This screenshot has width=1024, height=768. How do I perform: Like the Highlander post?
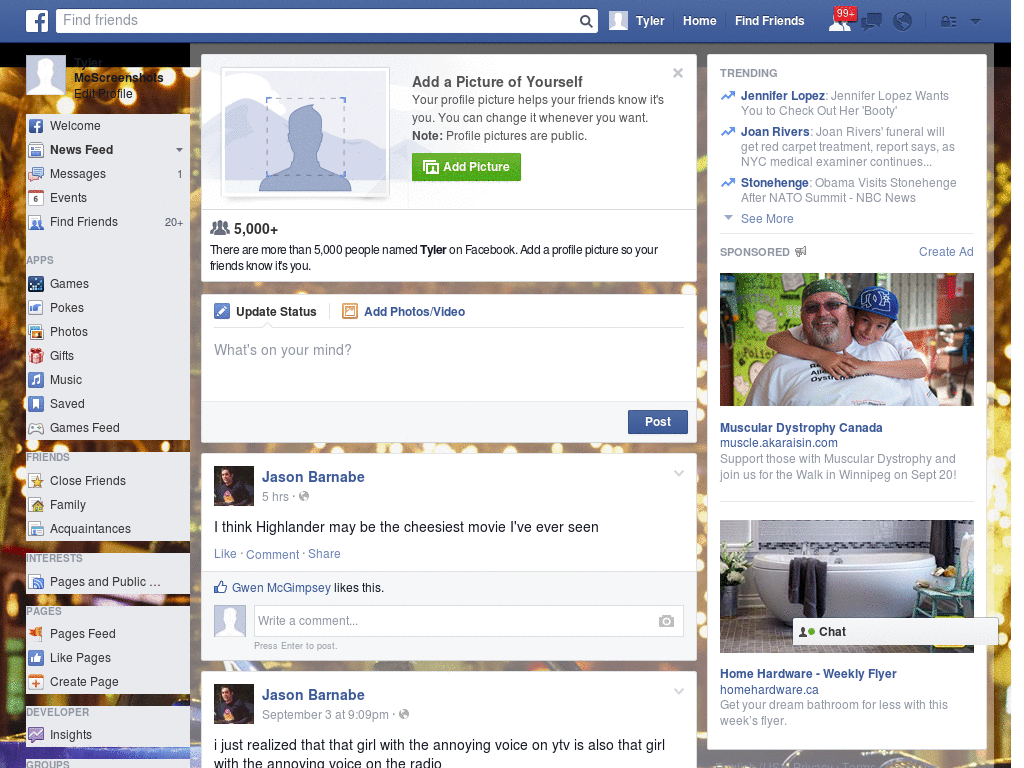click(x=225, y=554)
